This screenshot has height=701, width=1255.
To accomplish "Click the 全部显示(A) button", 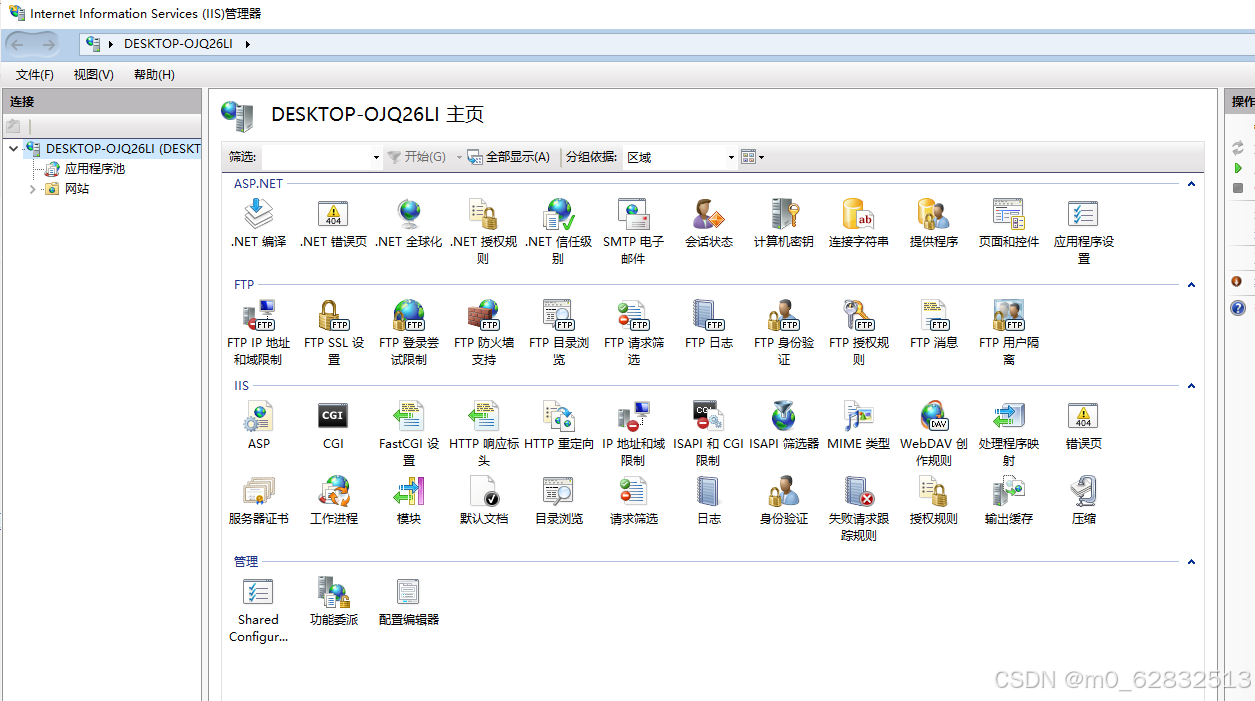I will click(509, 157).
